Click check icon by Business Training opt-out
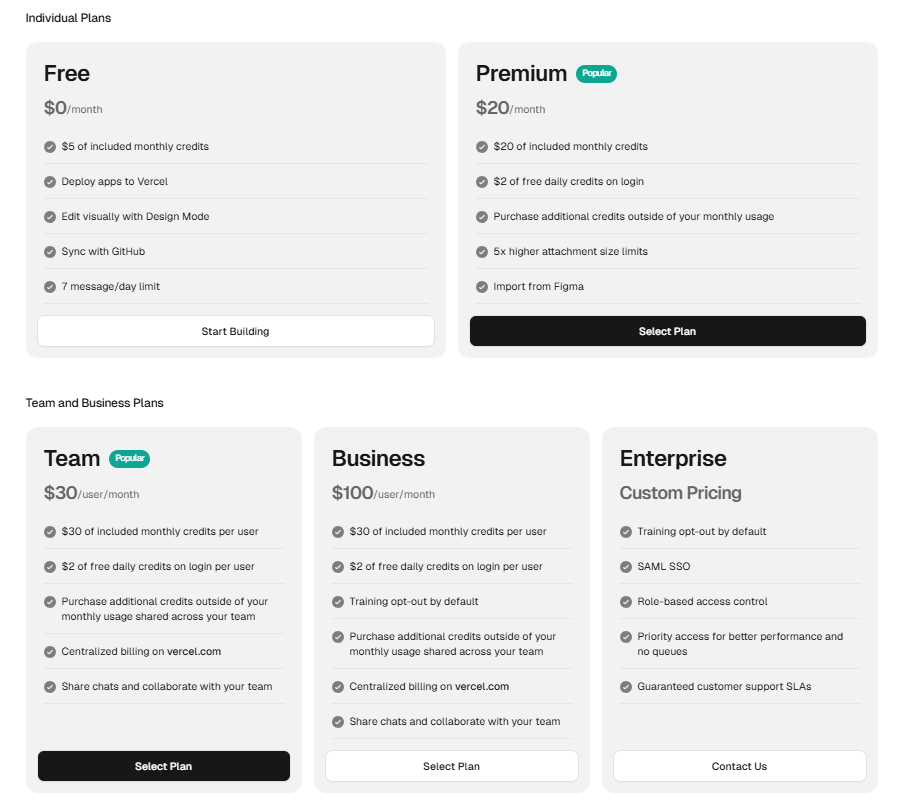The image size is (904, 812). pyautogui.click(x=338, y=601)
